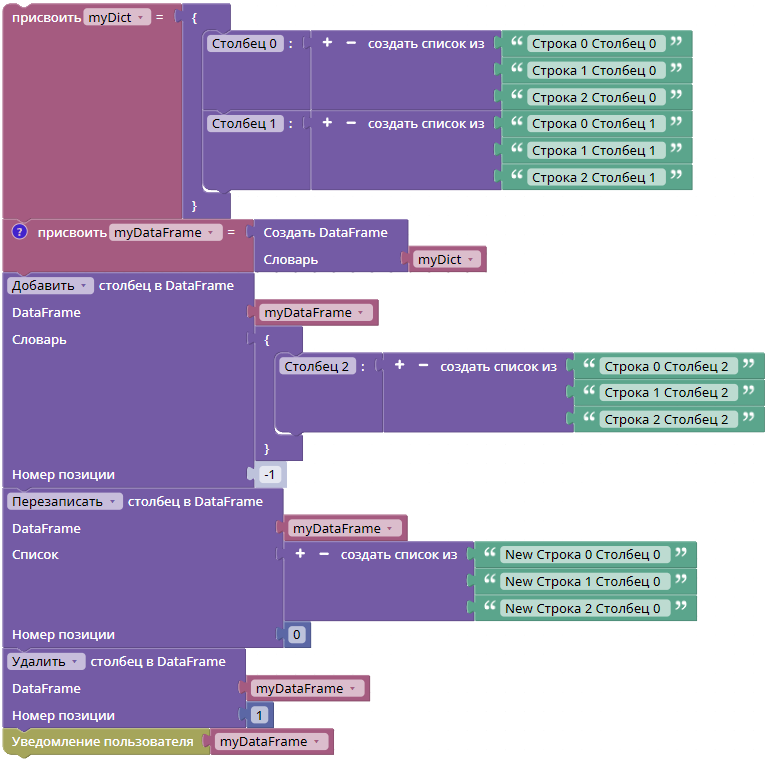Open the myDataFrame dropdown in the Добавить block
This screenshot has width=771, height=760.
click(315, 313)
